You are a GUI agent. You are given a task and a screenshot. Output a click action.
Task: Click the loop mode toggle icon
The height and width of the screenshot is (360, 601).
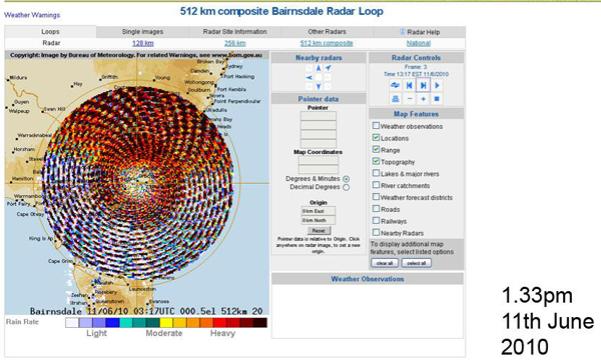395,85
